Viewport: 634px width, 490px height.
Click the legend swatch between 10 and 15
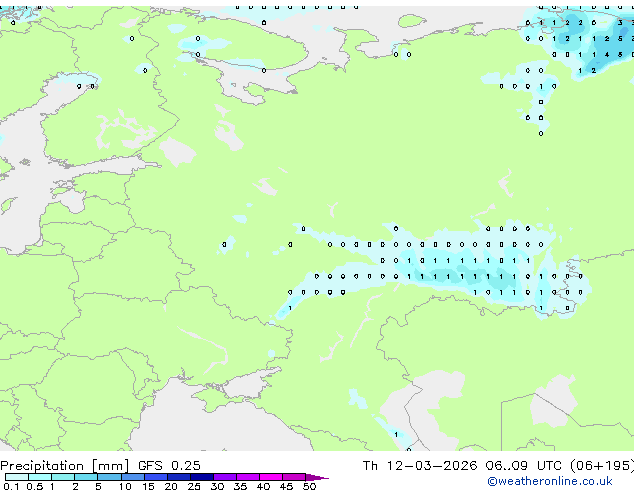[133, 477]
